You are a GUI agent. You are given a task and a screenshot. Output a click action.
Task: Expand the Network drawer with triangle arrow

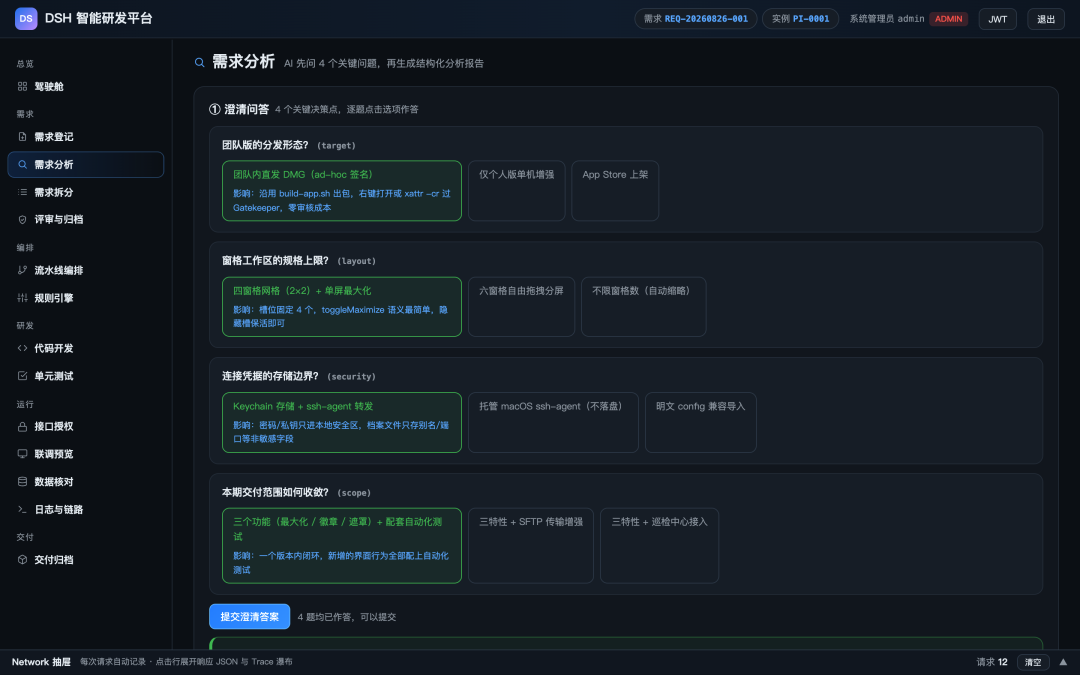click(1063, 662)
